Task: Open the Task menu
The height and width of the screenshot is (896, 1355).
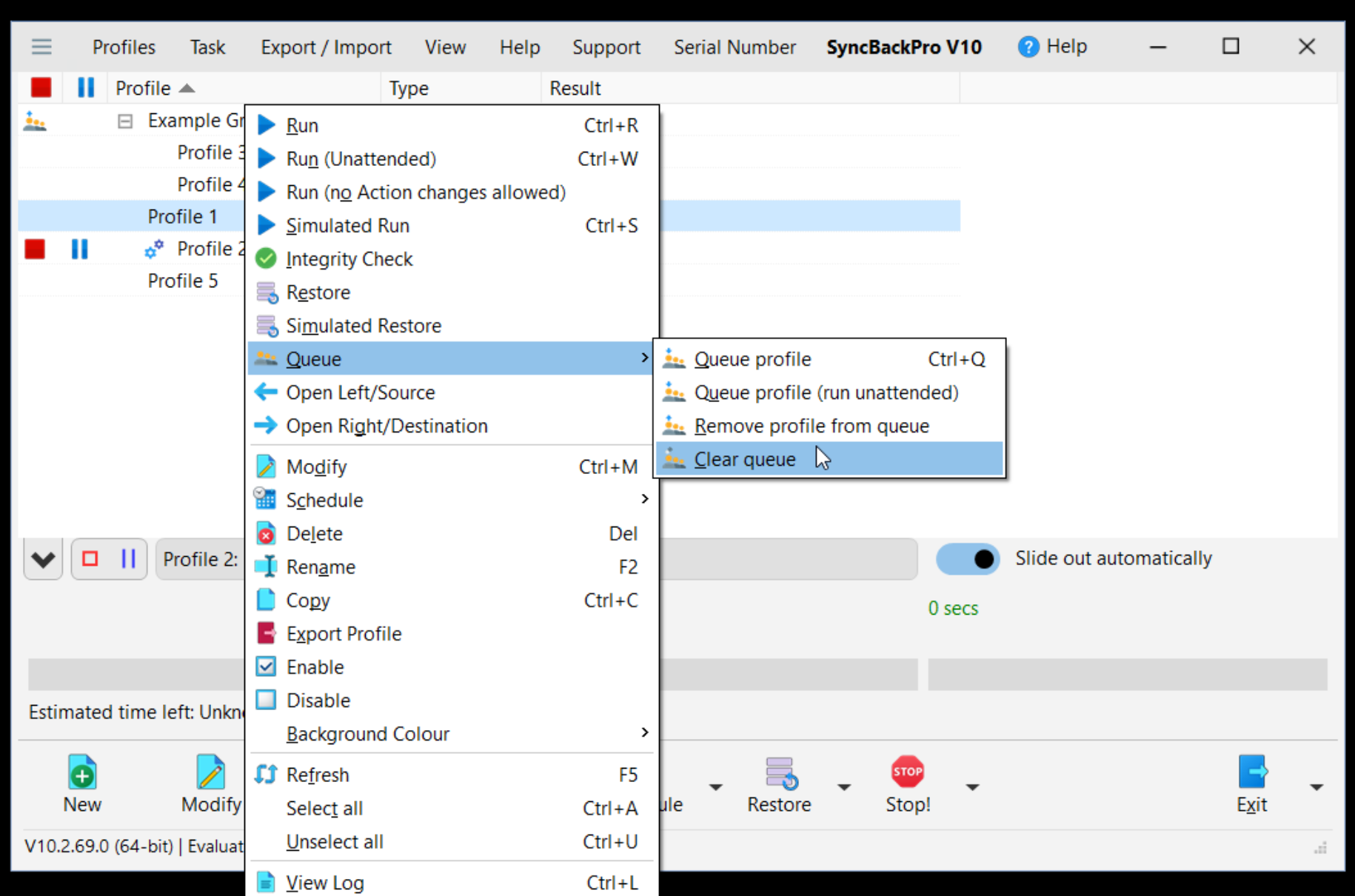Action: tap(207, 47)
